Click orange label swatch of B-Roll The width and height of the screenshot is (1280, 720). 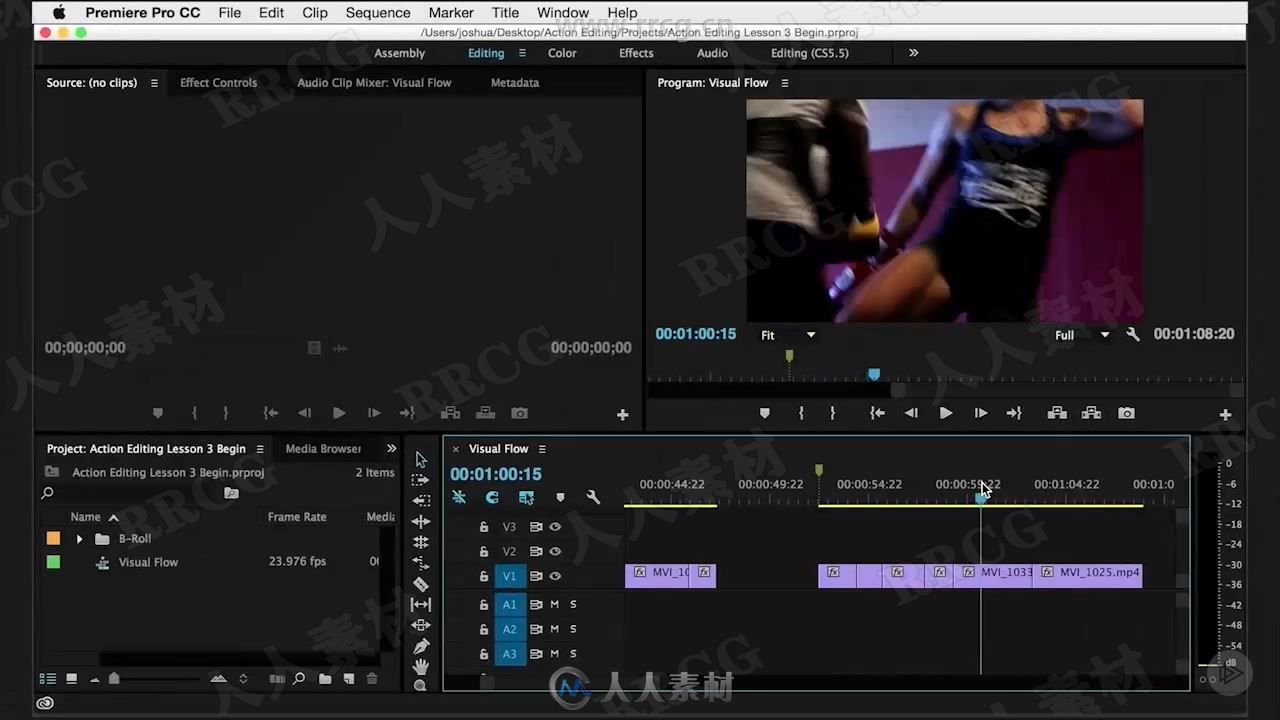point(53,538)
